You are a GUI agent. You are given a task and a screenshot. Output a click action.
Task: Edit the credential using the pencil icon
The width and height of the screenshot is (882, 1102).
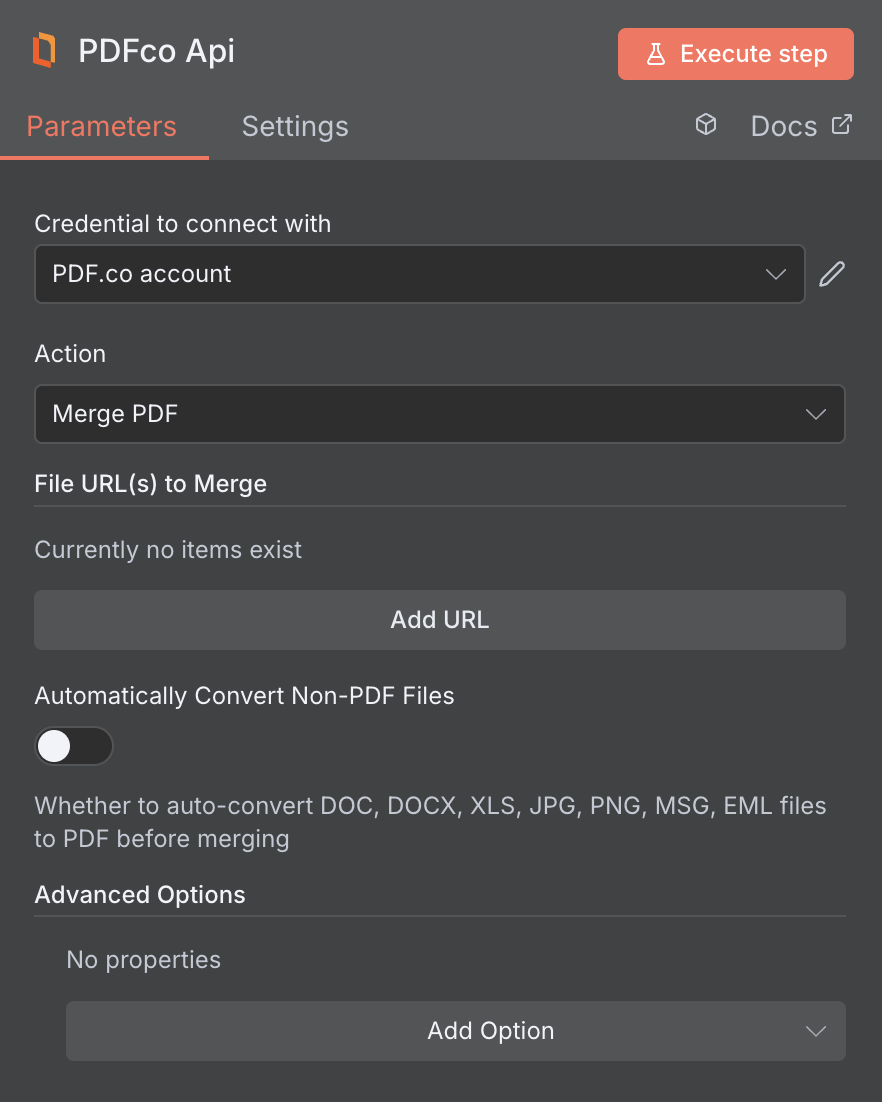tap(831, 273)
